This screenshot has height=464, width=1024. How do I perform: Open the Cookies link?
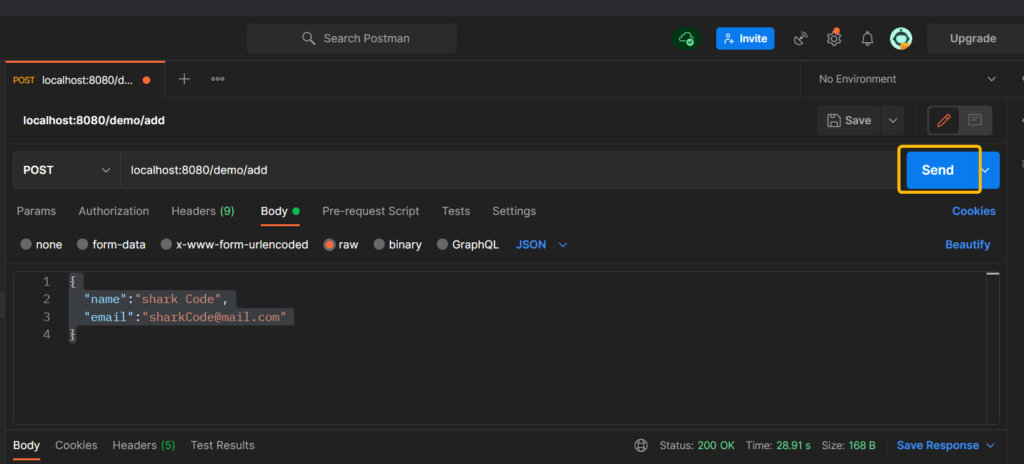pyautogui.click(x=974, y=211)
